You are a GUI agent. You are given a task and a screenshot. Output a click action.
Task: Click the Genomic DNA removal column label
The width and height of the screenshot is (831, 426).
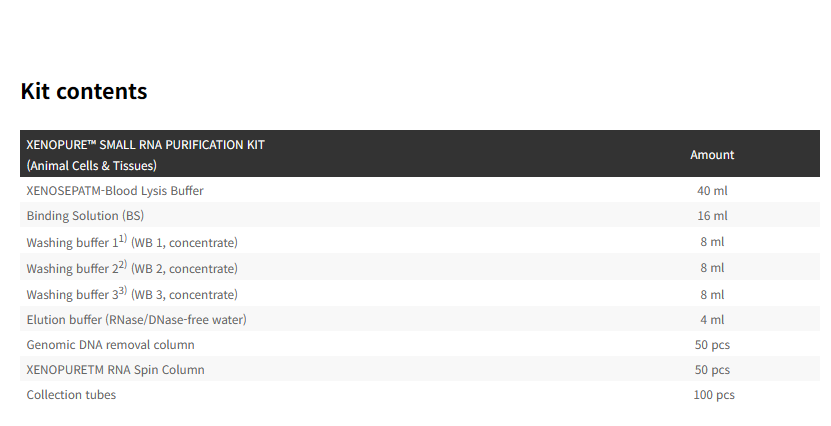pos(110,345)
